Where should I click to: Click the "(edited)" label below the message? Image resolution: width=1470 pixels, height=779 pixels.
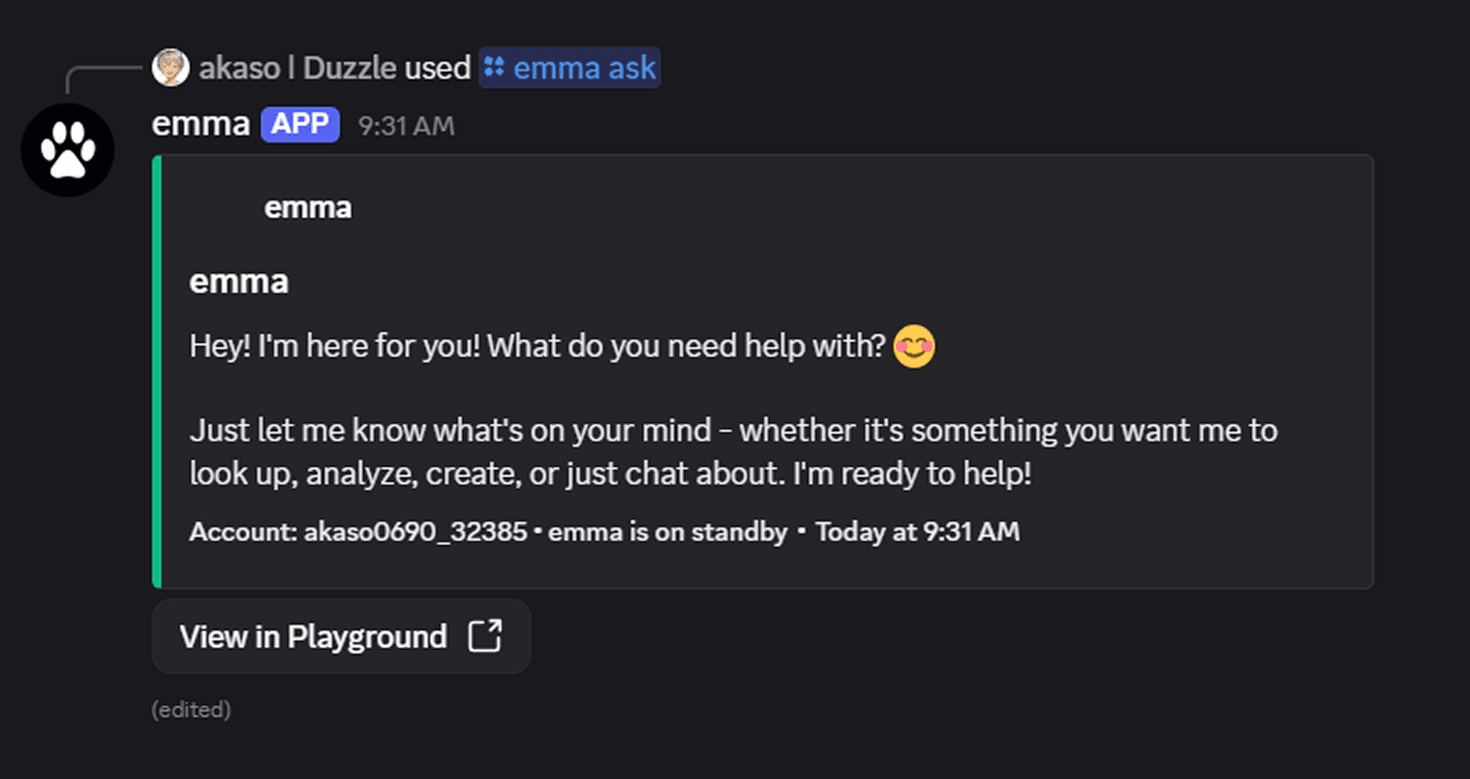[x=191, y=710]
